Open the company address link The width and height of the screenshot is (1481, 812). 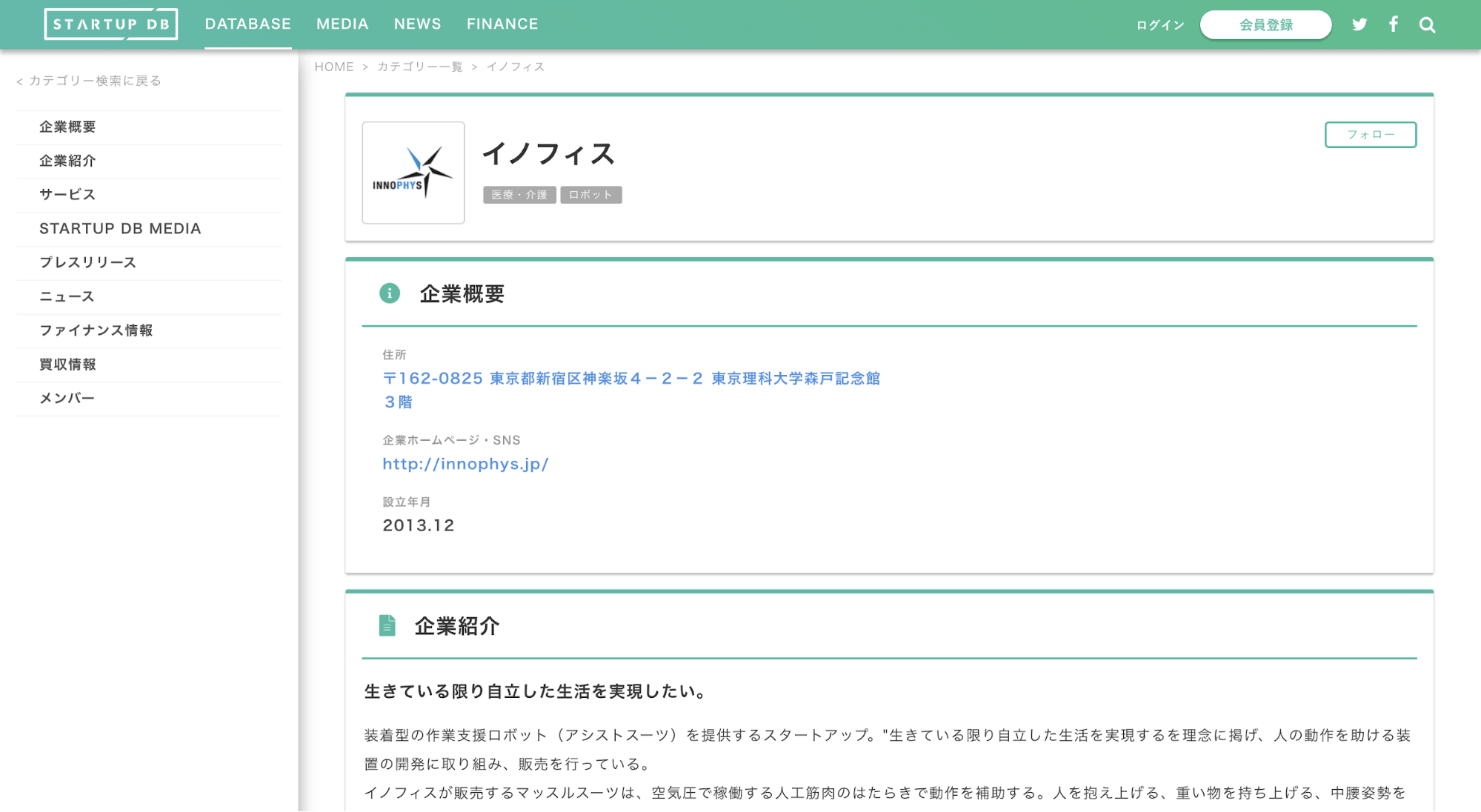pyautogui.click(x=631, y=378)
